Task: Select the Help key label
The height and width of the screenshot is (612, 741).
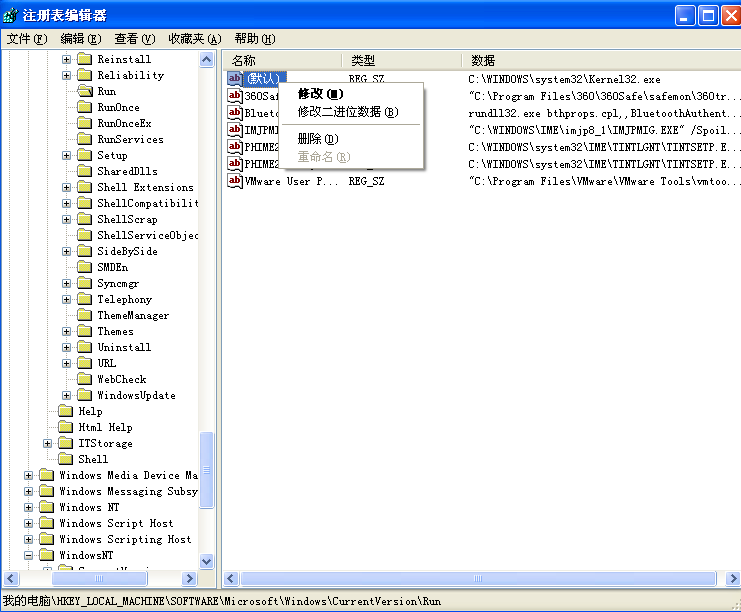Action: pyautogui.click(x=90, y=412)
